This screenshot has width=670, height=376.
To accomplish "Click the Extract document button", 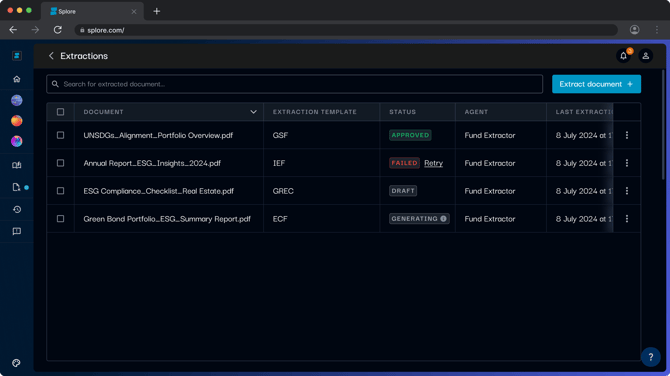I will [596, 84].
